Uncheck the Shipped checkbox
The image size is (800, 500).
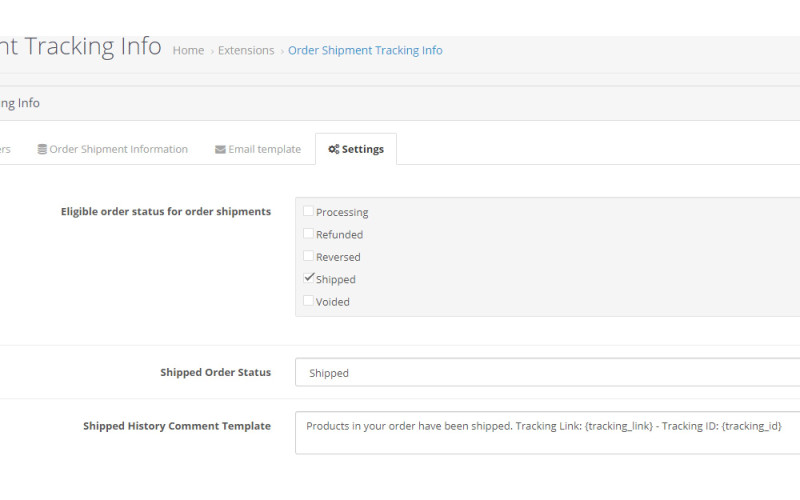click(x=308, y=278)
